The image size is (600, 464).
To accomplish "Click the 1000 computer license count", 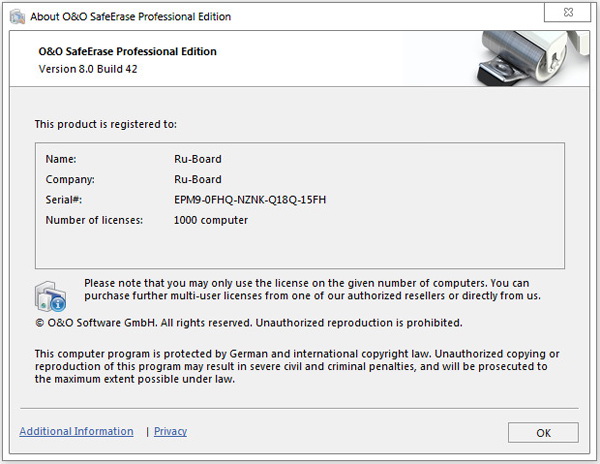I will click(x=210, y=220).
